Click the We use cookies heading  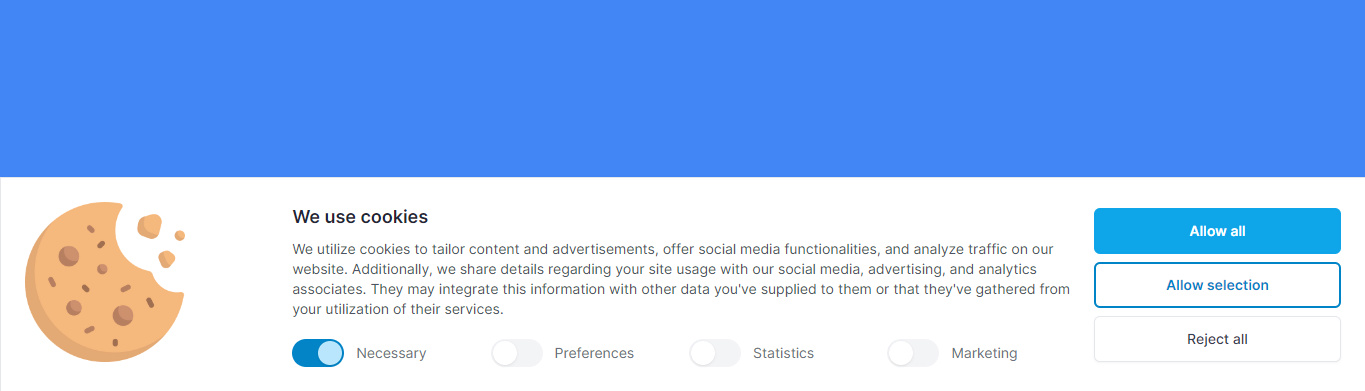tap(360, 217)
